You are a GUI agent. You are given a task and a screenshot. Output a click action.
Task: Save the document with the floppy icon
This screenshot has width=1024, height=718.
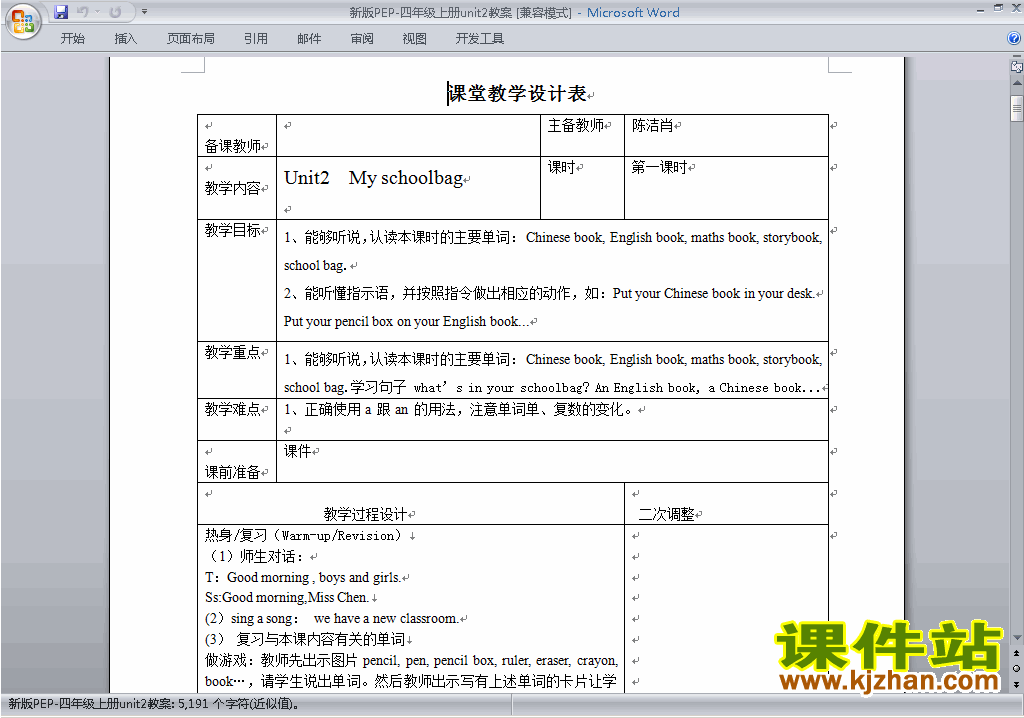61,12
